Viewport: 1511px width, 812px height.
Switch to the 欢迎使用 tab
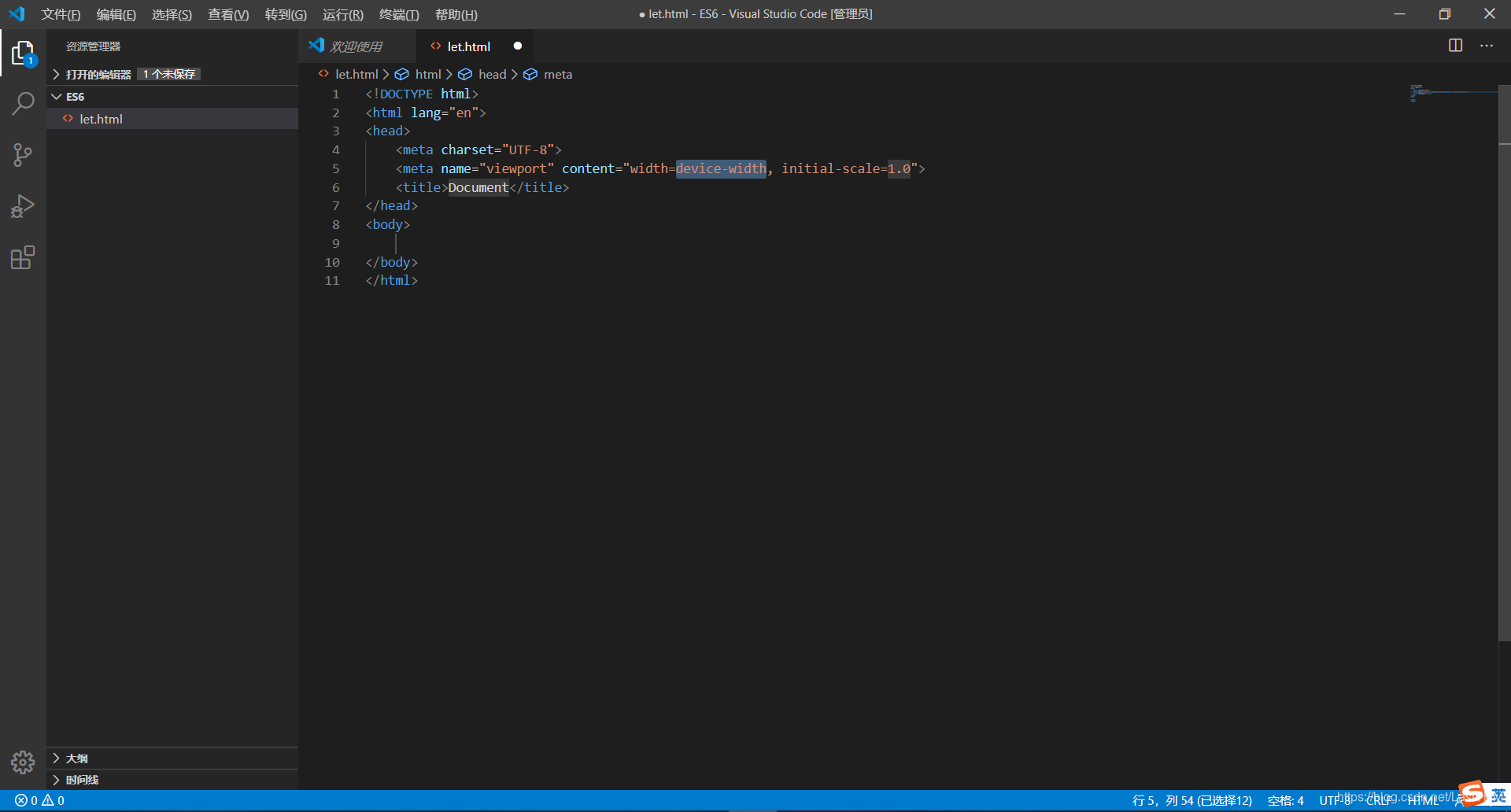[x=357, y=46]
